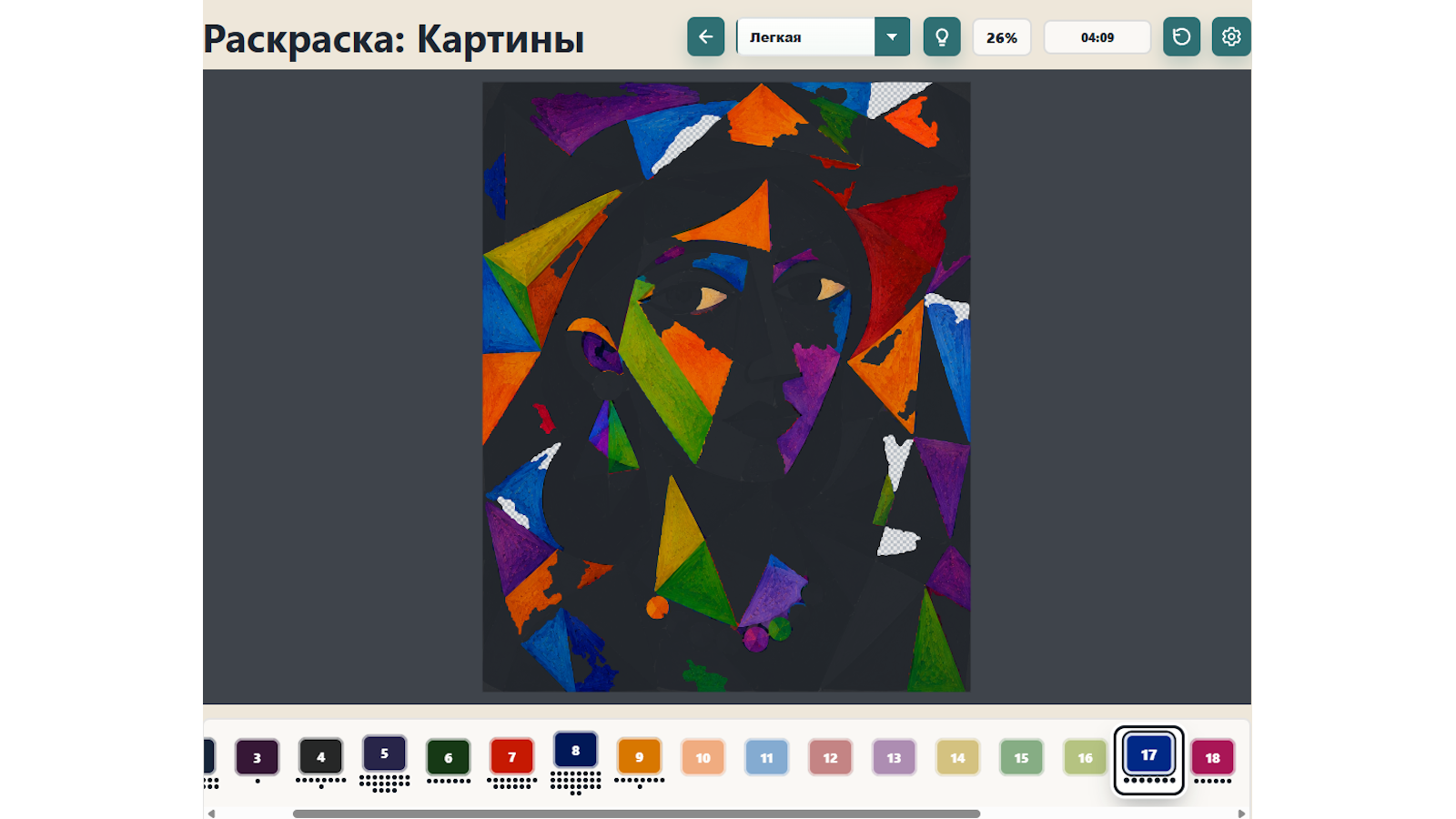The height and width of the screenshot is (819, 1456).
Task: Click the palette scroll left arrow
Action: click(211, 814)
